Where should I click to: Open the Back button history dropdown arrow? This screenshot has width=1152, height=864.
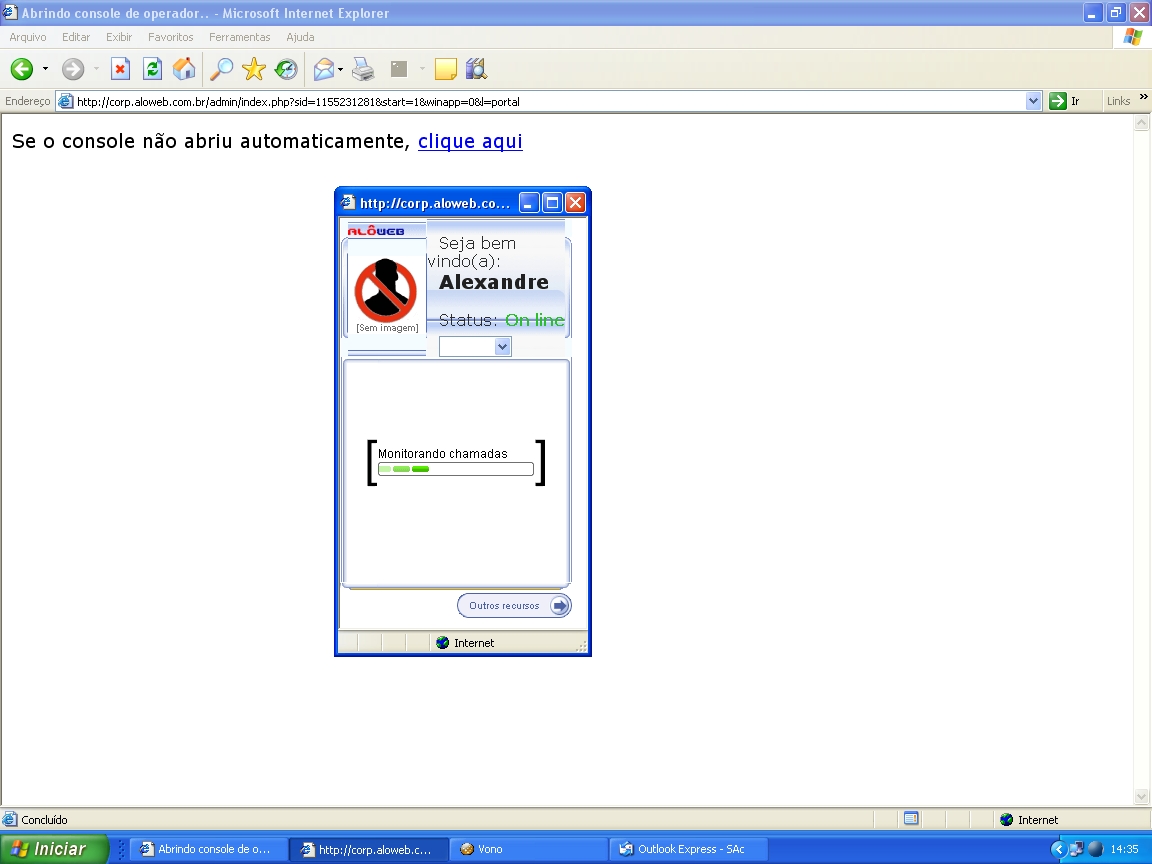[x=46, y=69]
